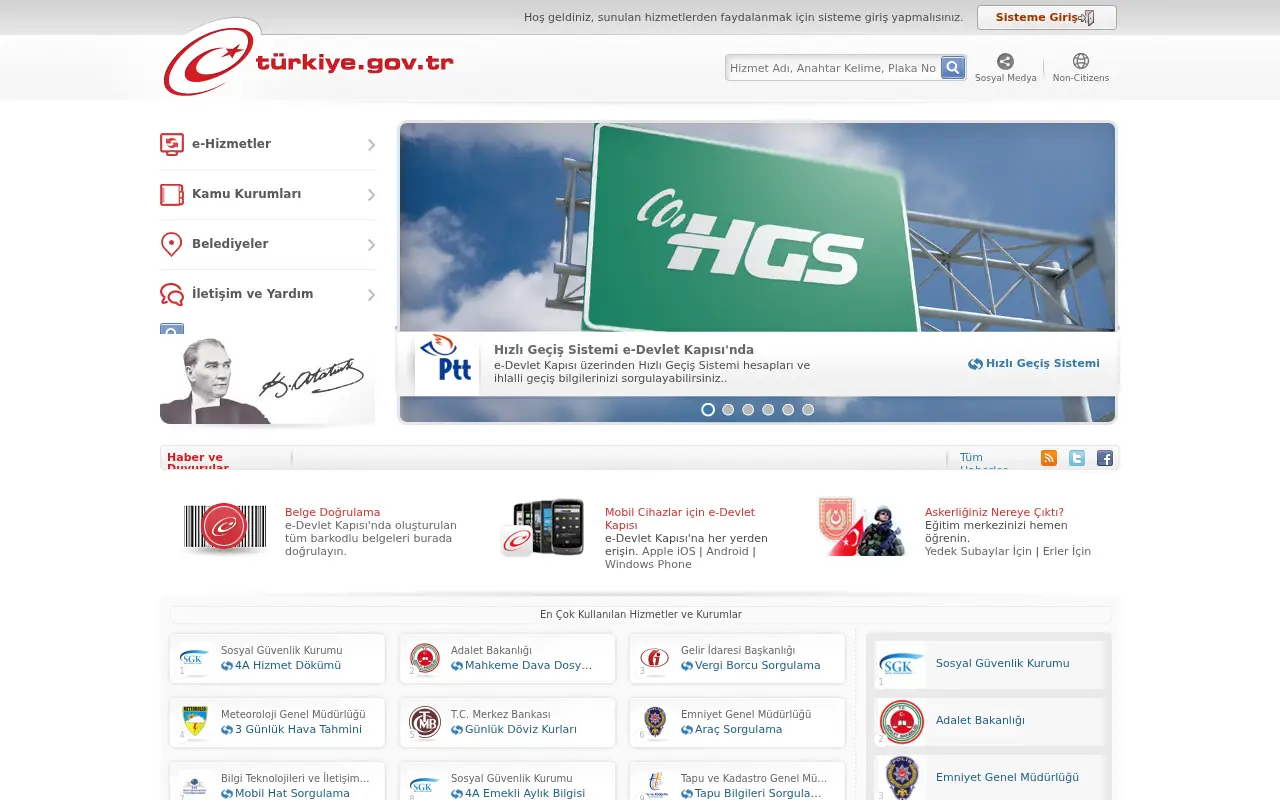Click the Kamu Kurumları sidebar icon
This screenshot has width=1280, height=800.
[172, 194]
